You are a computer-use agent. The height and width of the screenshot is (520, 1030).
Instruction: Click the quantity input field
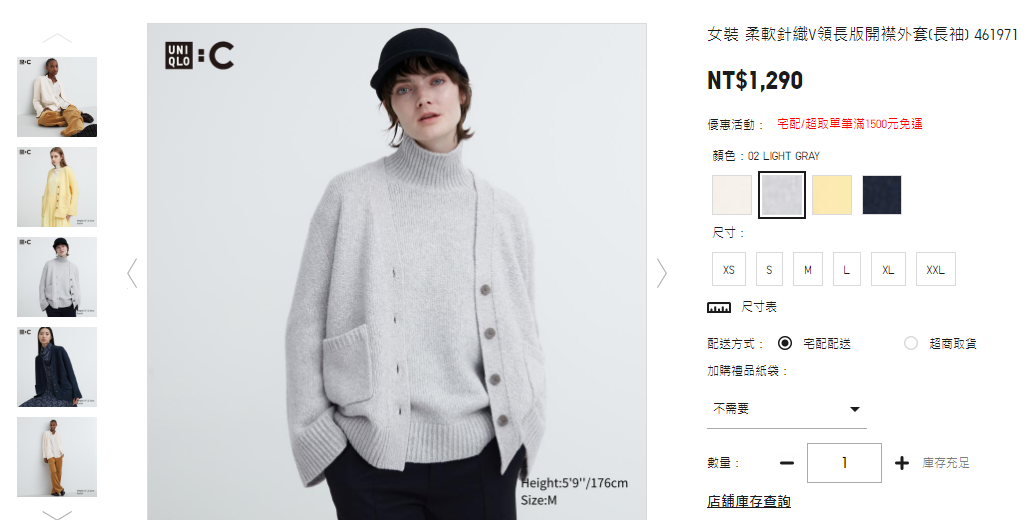(844, 463)
